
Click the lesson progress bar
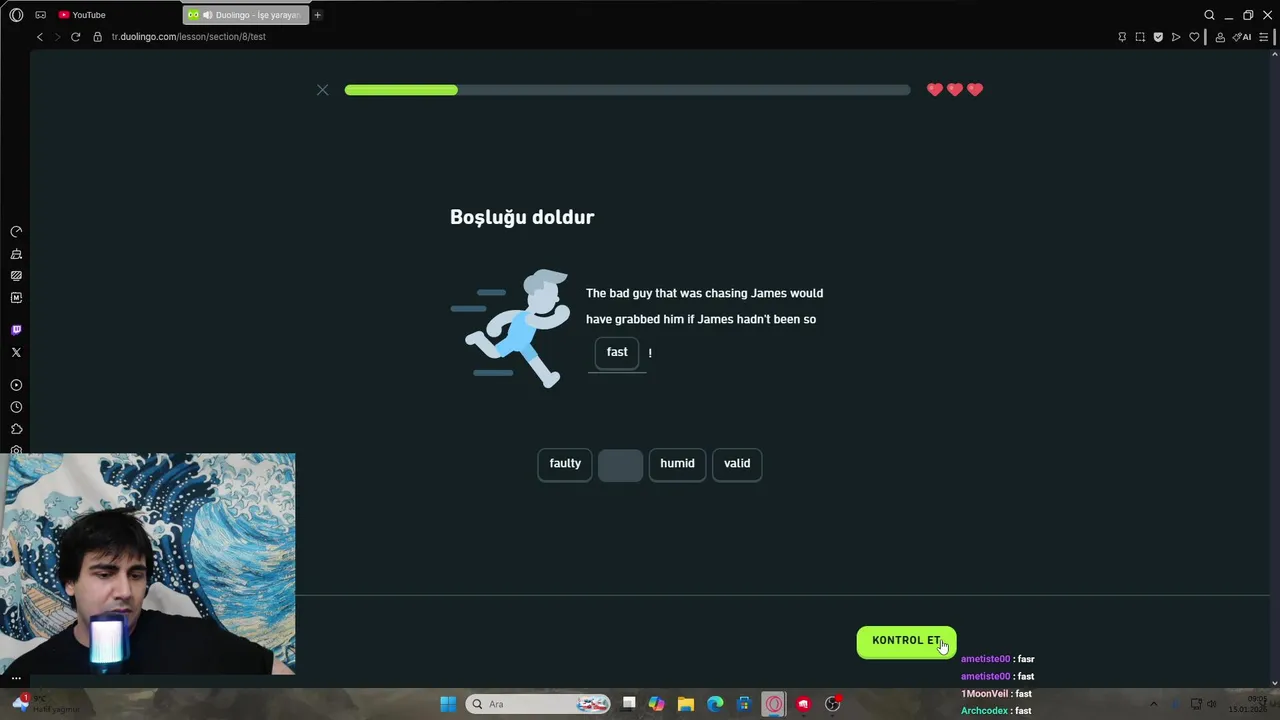tap(627, 90)
